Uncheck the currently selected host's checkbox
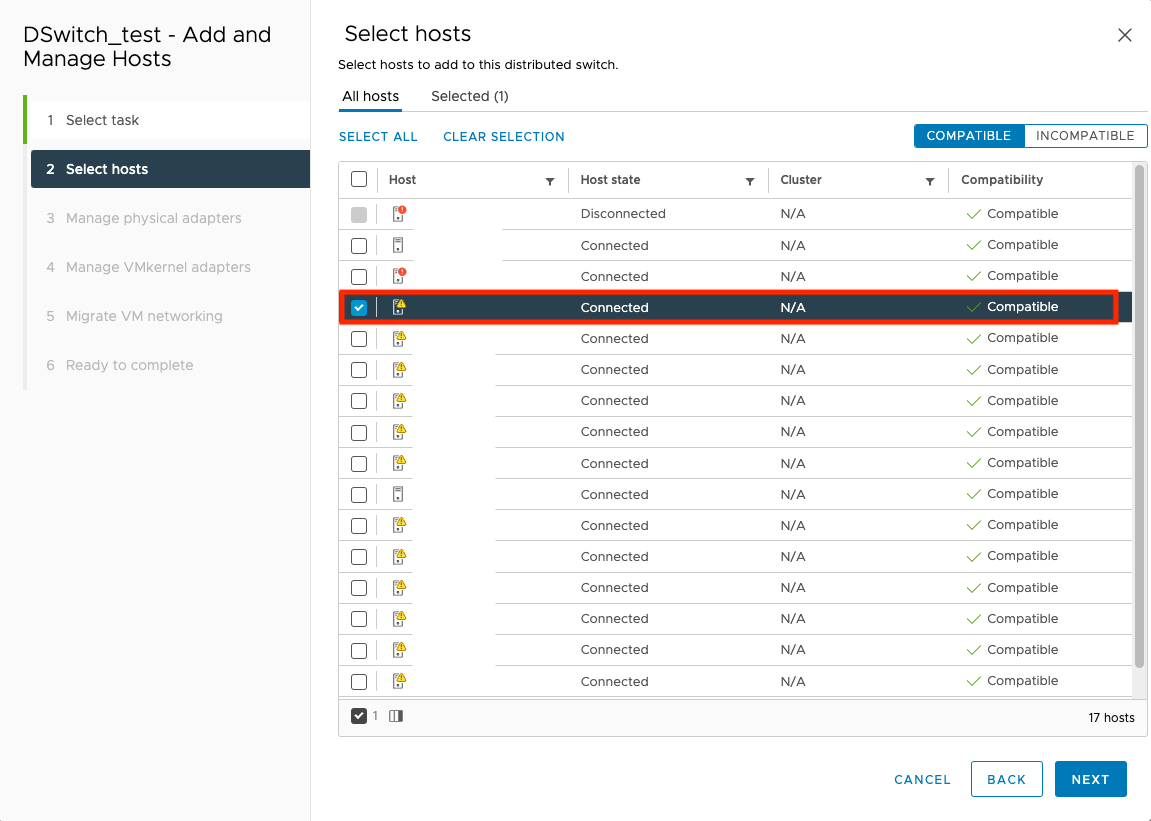This screenshot has height=821, width=1151. tap(359, 307)
